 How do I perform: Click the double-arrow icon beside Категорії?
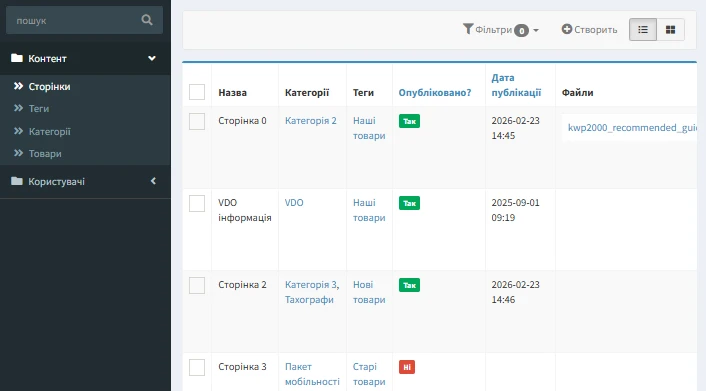tap(18, 131)
